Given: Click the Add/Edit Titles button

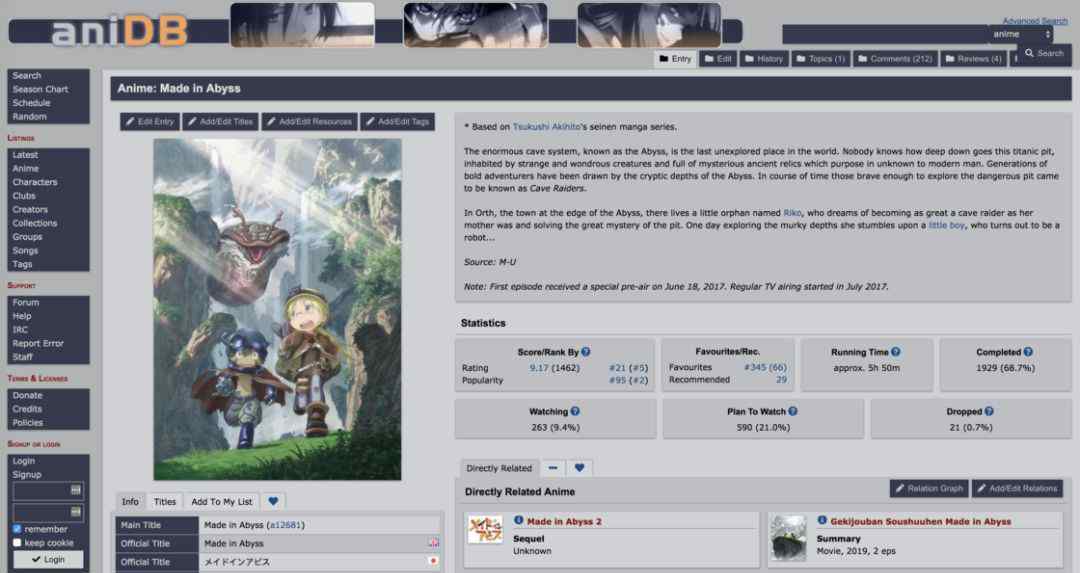Looking at the screenshot, I should coord(220,122).
